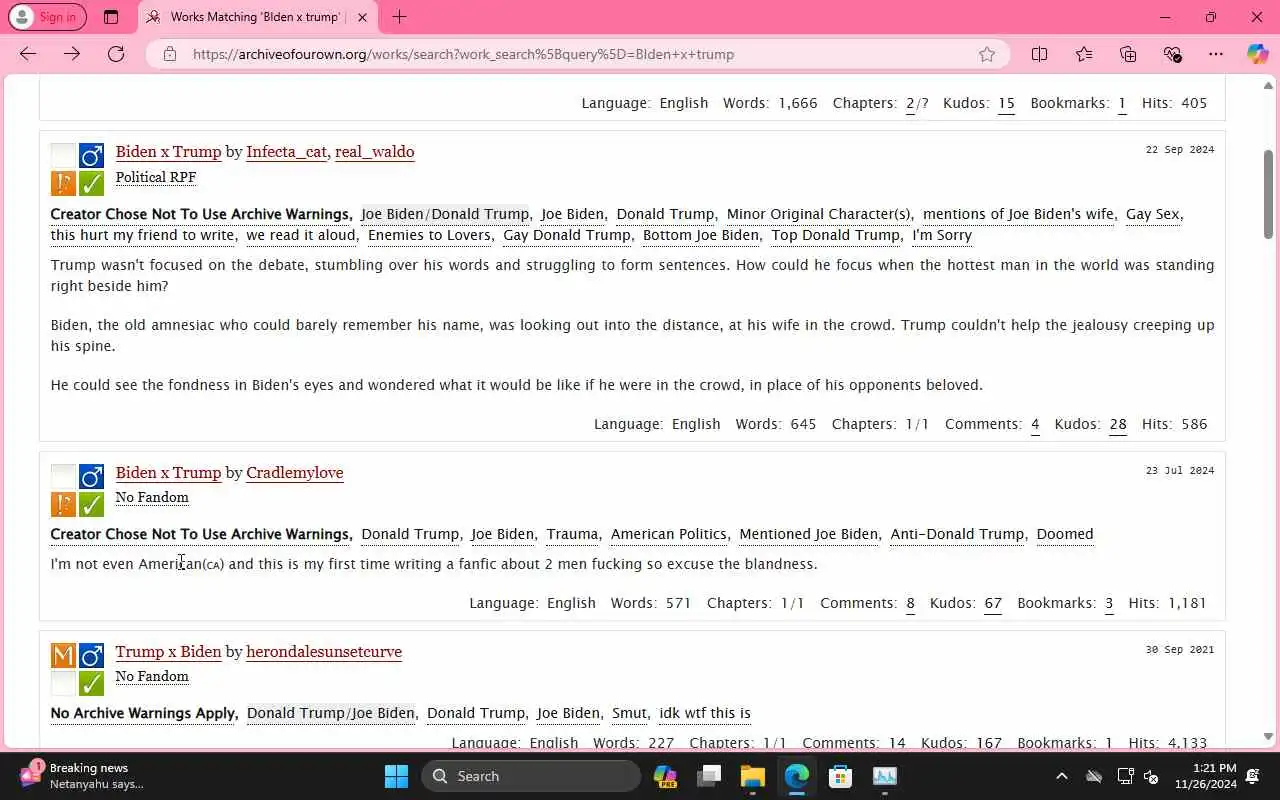Viewport: 1280px width, 800px height.
Task: Open Bottom Joe Biden tag
Action: tap(700, 235)
